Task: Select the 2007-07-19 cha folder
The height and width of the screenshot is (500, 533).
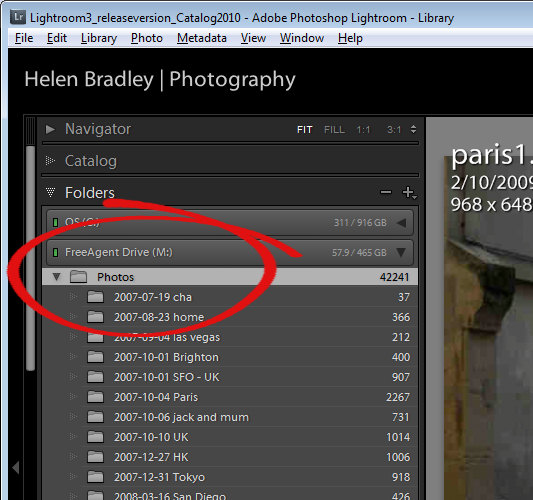Action: [230, 297]
